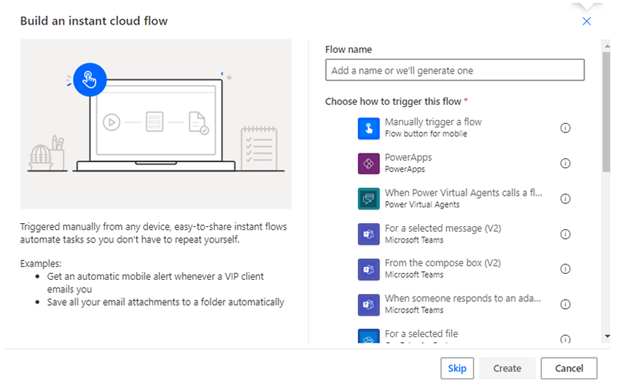Click the trigger list scrollbar thumb
This screenshot has height=383, width=624.
coord(606,111)
